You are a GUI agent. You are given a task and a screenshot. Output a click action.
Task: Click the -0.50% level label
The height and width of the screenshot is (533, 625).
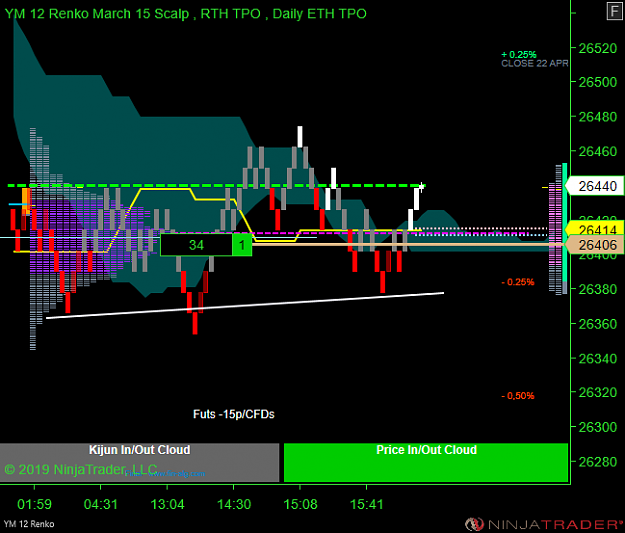point(517,396)
